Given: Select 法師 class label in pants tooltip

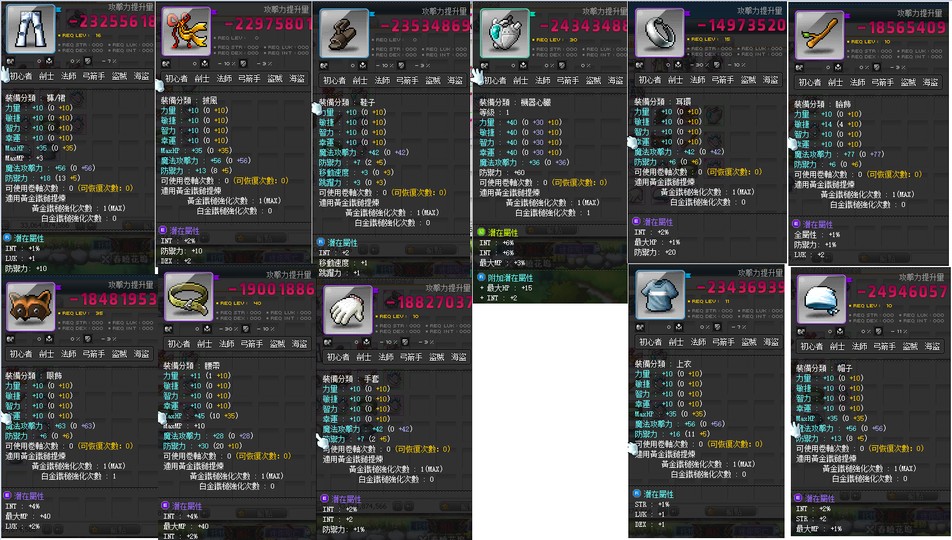Looking at the screenshot, I should [x=69, y=76].
